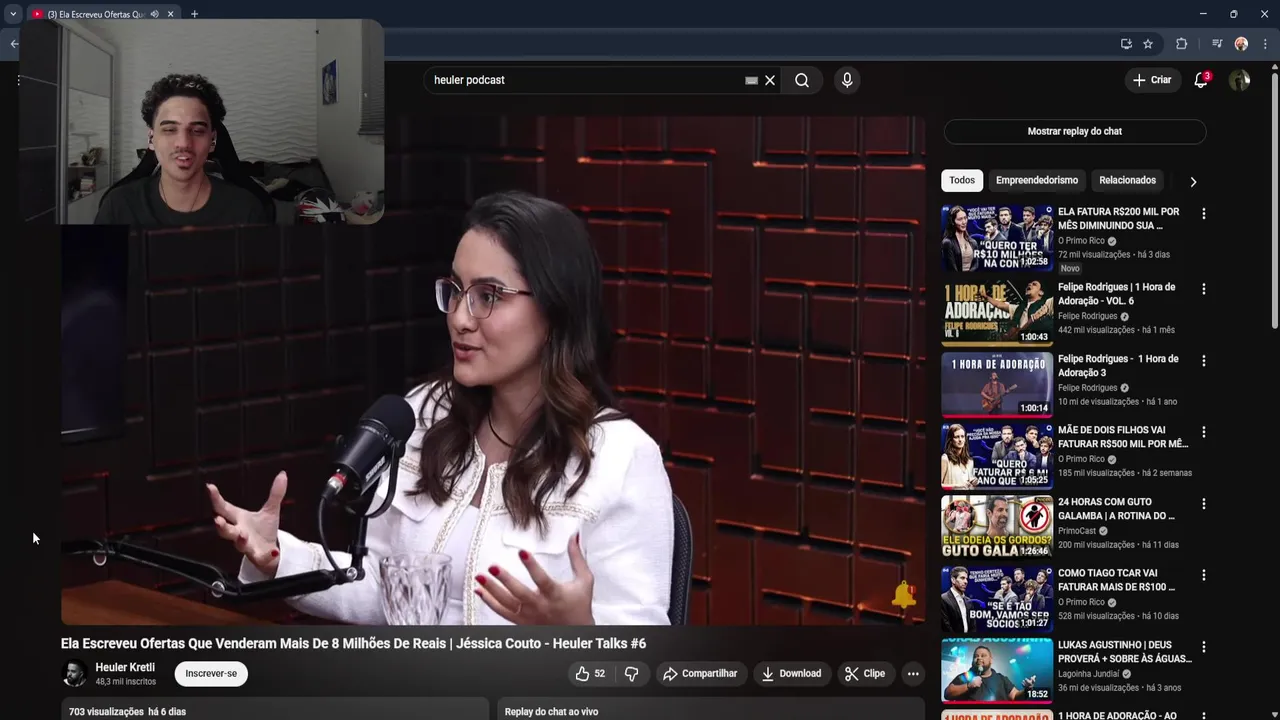Screen dimensions: 1280x720
Task: Open more actions ellipsis under the video
Action: click(x=913, y=674)
